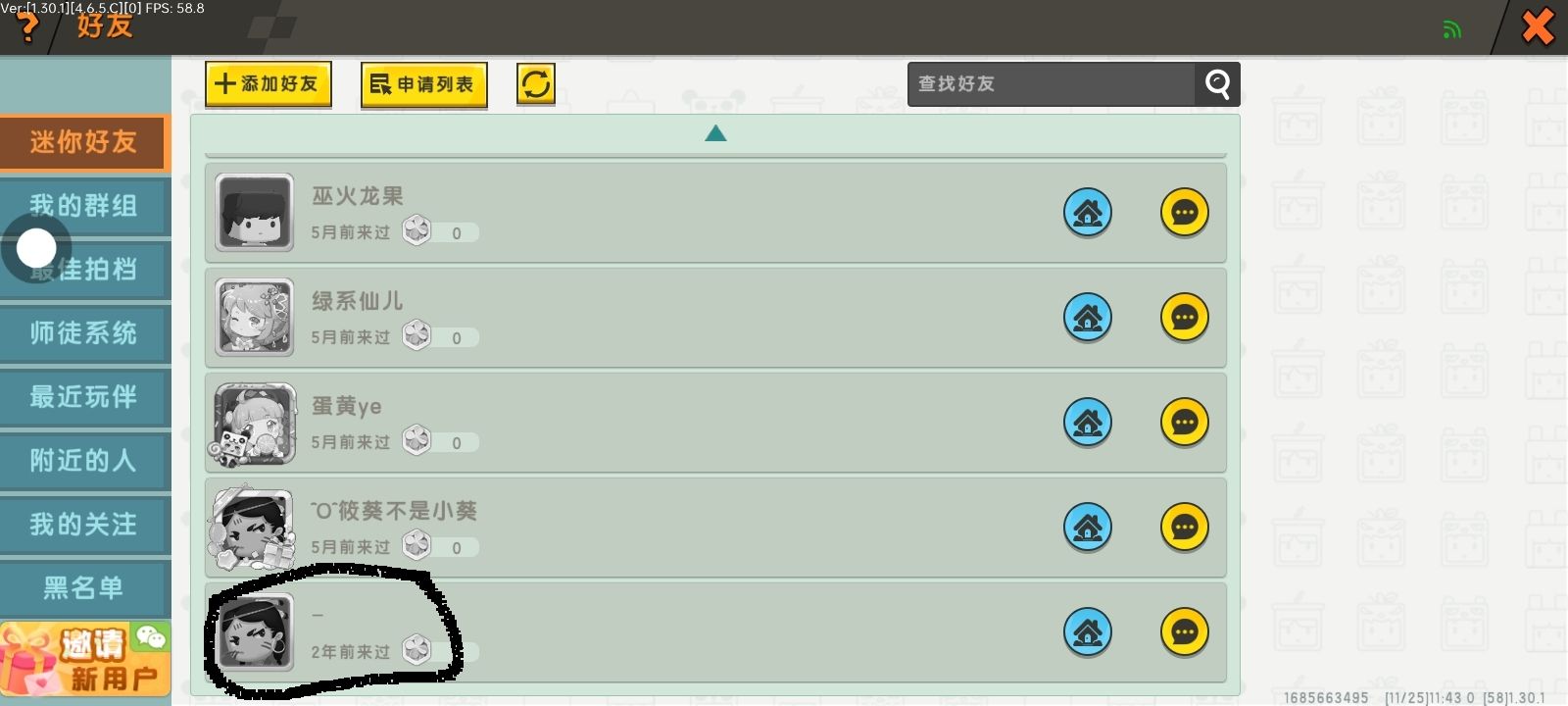The width and height of the screenshot is (1568, 706).
Task: Visit home of the 2年前来过 friend
Action: click(1088, 632)
